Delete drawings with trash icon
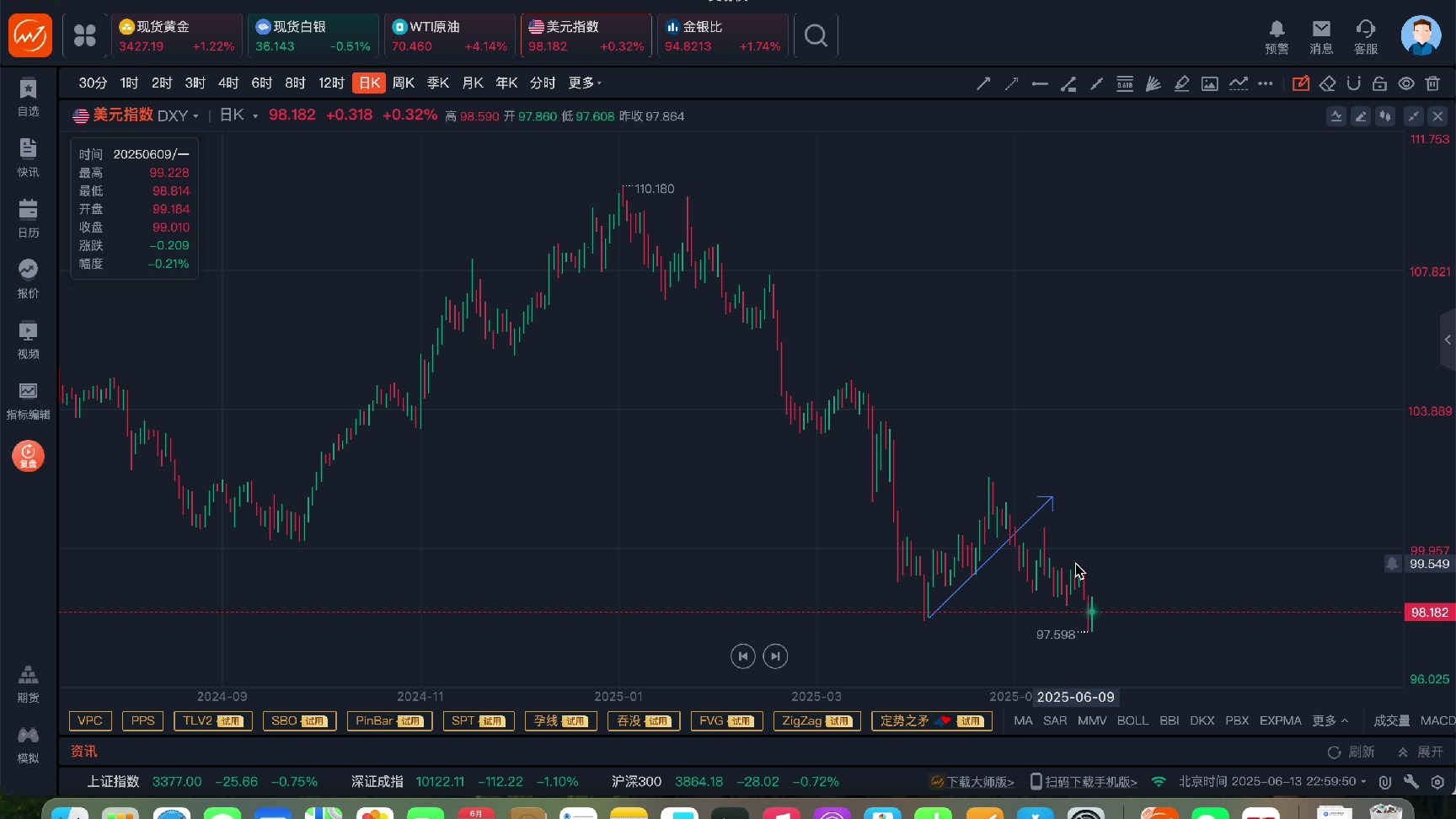1456x819 pixels. pyautogui.click(x=1432, y=83)
